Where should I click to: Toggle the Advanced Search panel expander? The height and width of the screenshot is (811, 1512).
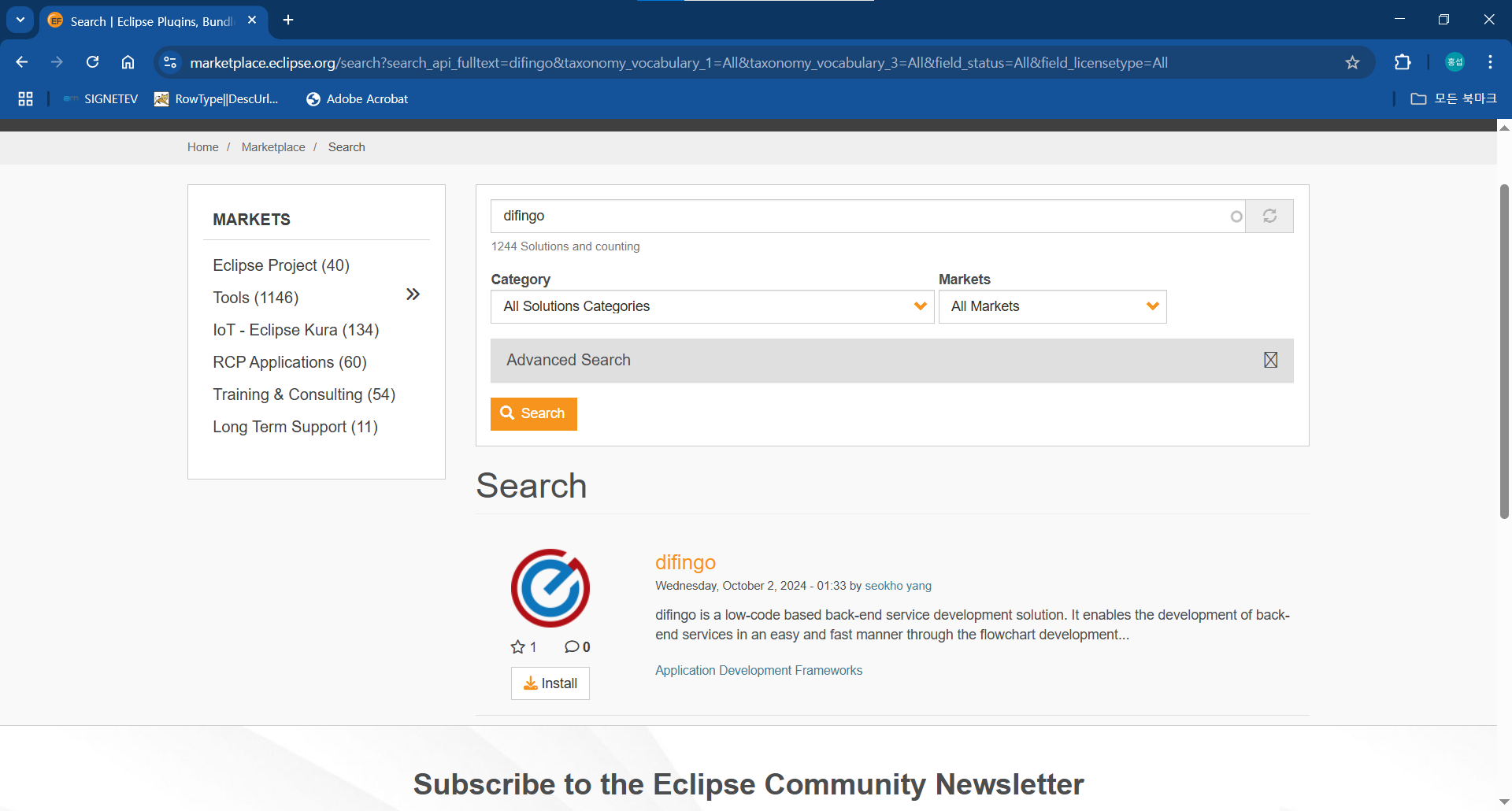pyautogui.click(x=1270, y=361)
